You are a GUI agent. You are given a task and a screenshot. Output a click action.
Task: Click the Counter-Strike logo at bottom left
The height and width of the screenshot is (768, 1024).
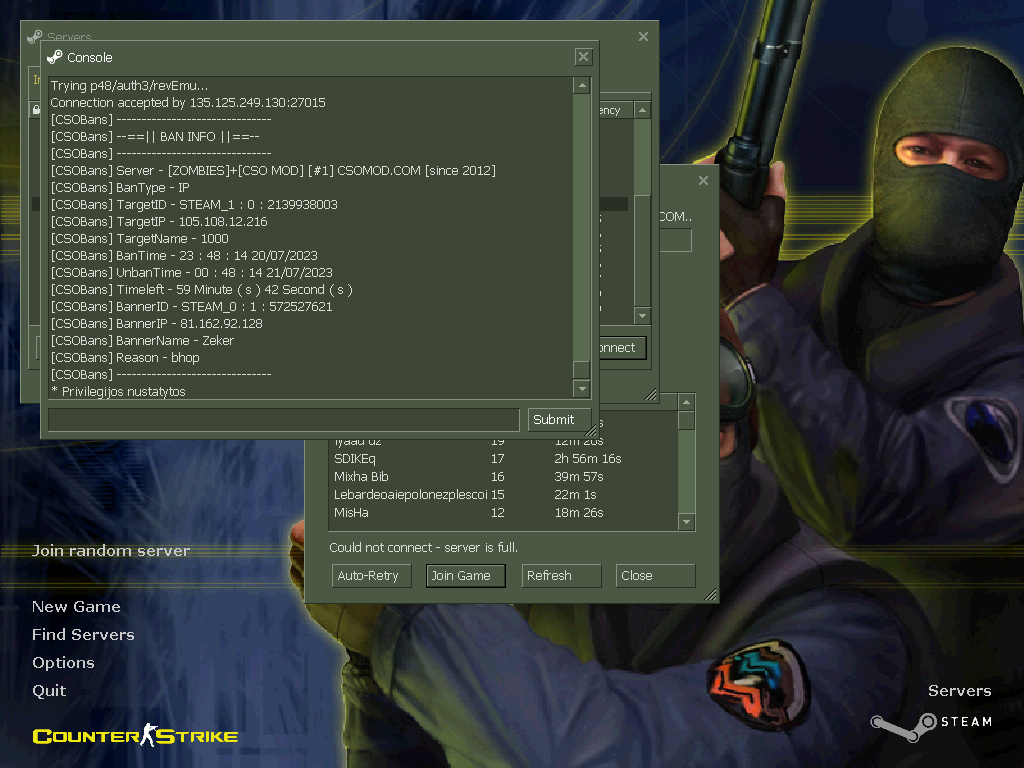coord(135,737)
